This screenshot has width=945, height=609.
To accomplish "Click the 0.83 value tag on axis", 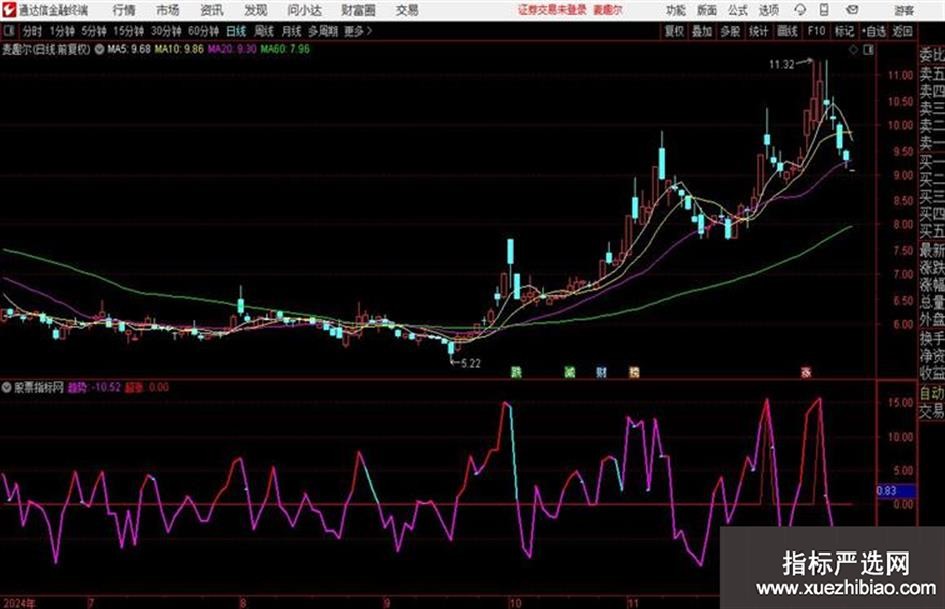I will tap(896, 491).
